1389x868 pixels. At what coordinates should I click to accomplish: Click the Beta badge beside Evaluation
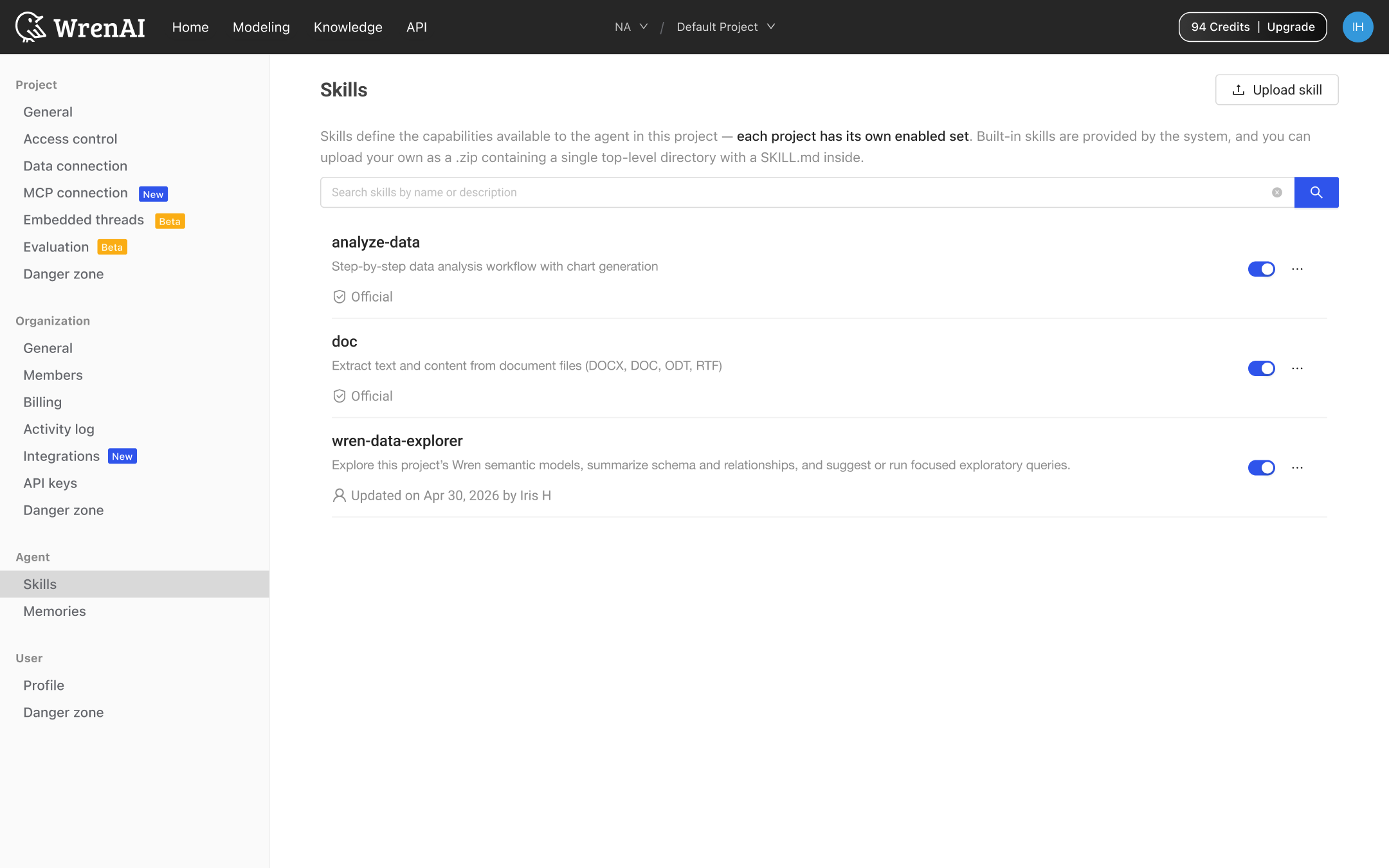112,248
